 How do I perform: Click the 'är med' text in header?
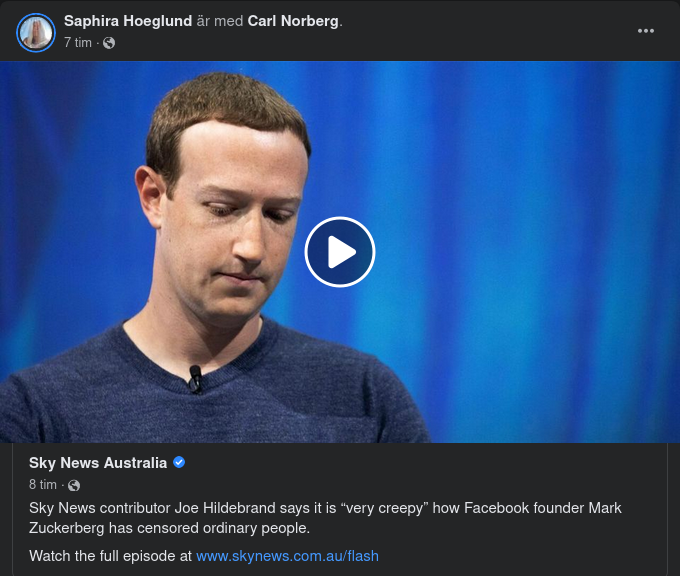[x=220, y=21]
